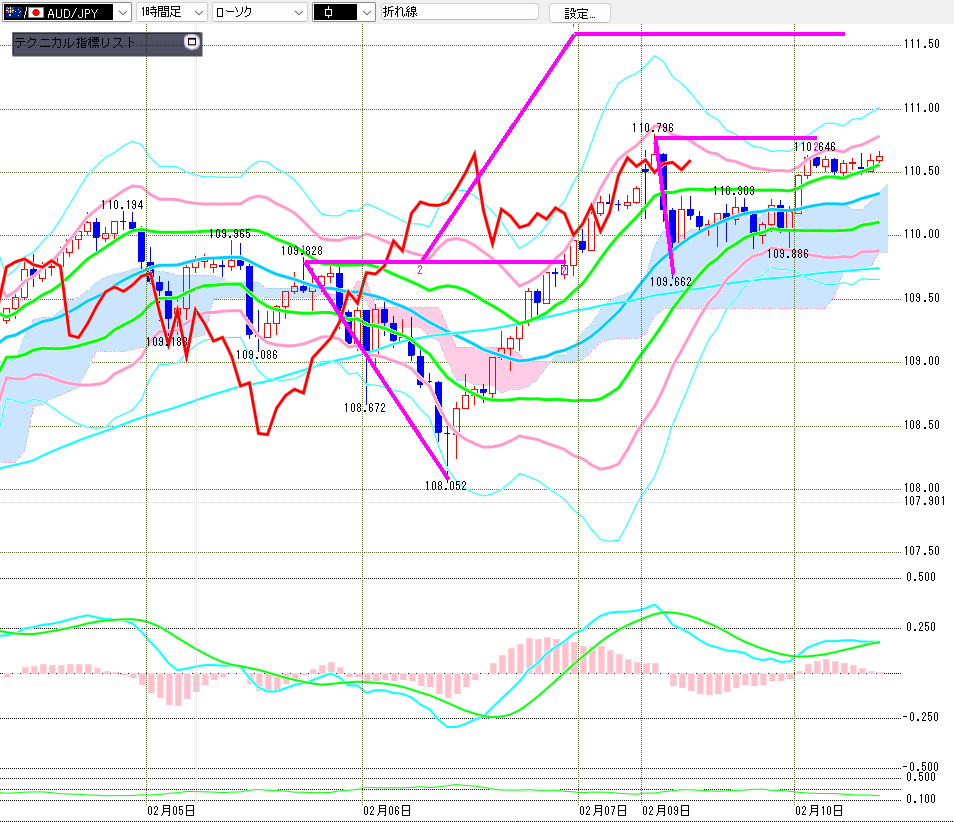Click into the 折れ線 text field
The image size is (954, 822).
click(x=457, y=12)
